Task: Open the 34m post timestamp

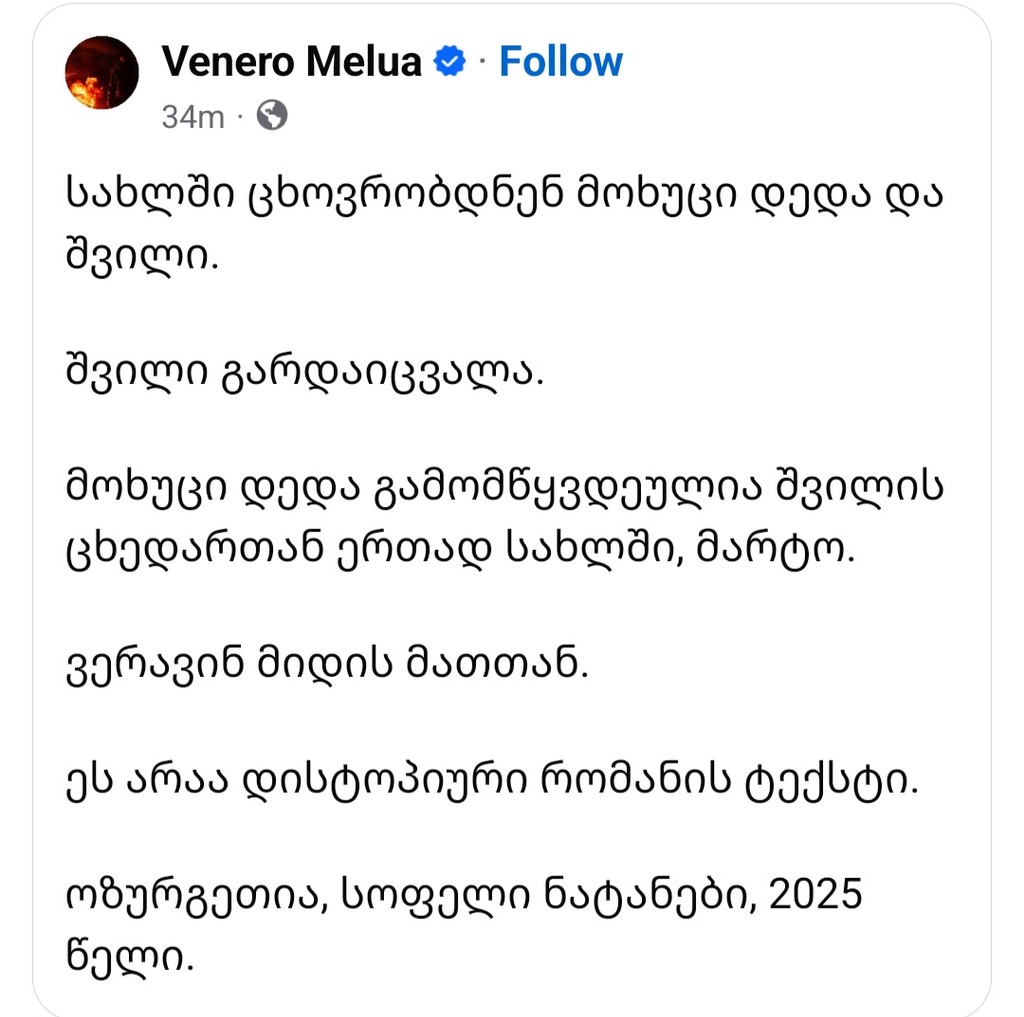Action: click(x=193, y=118)
